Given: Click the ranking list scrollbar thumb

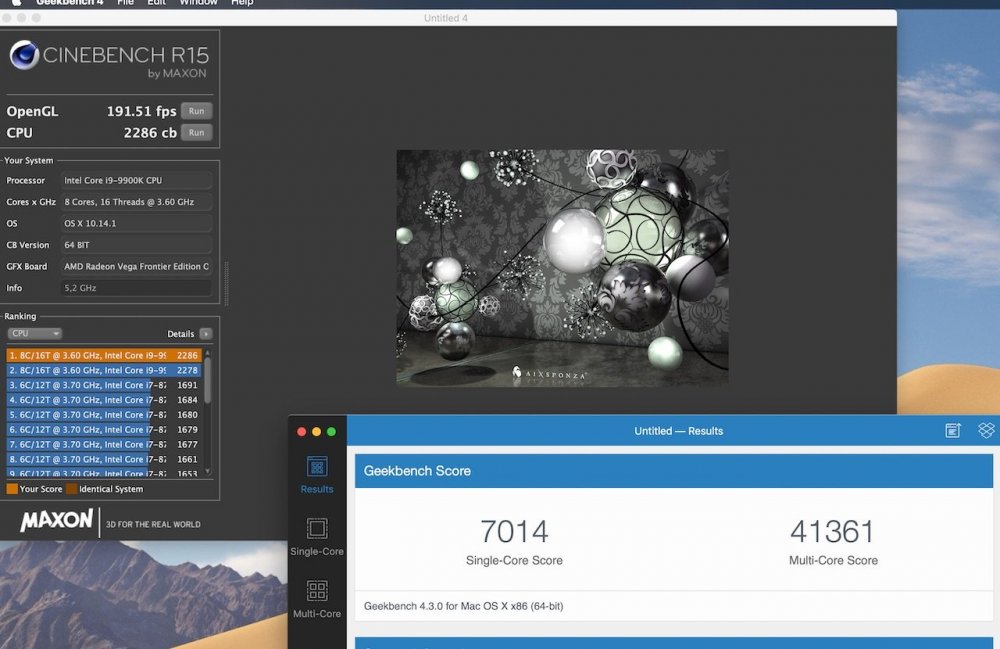Looking at the screenshot, I should point(207,380).
